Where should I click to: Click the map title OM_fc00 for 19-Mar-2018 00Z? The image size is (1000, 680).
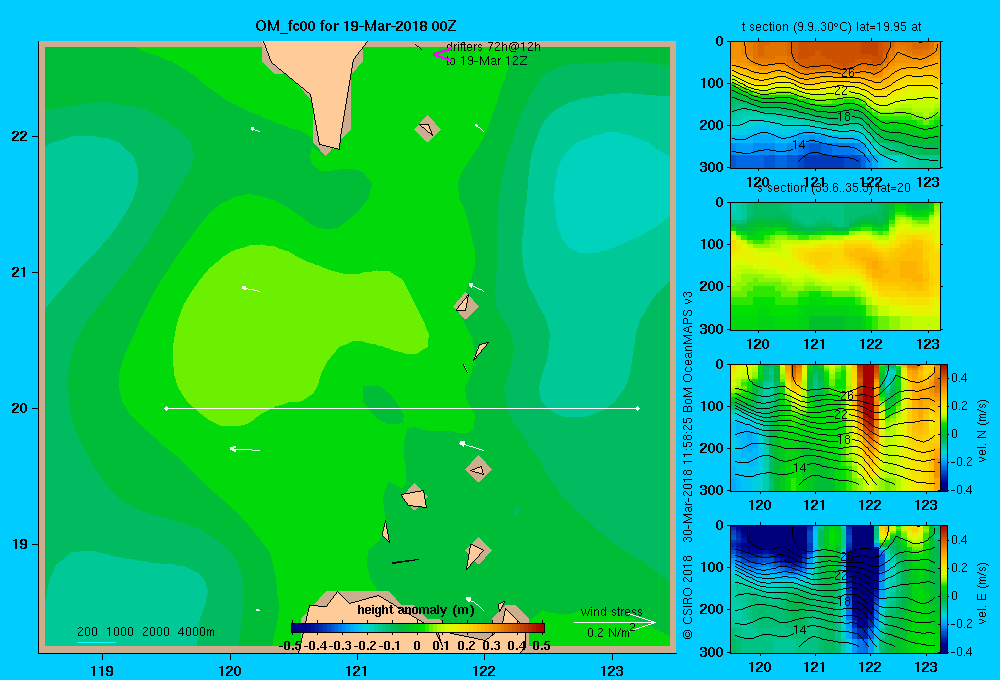click(355, 26)
